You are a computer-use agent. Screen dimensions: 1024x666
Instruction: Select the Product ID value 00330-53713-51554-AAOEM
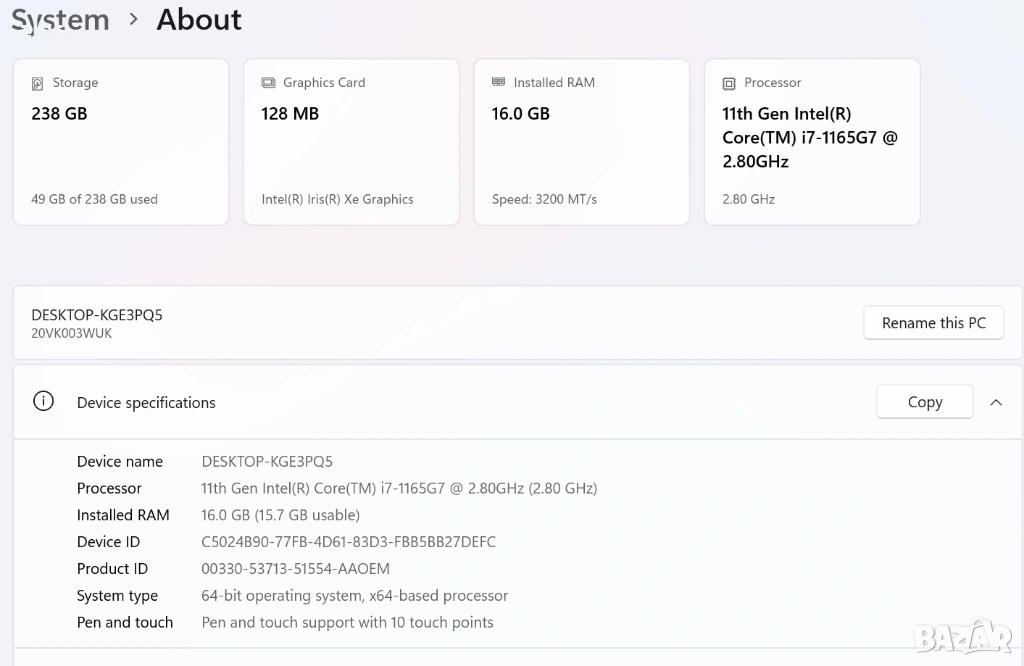pos(295,569)
